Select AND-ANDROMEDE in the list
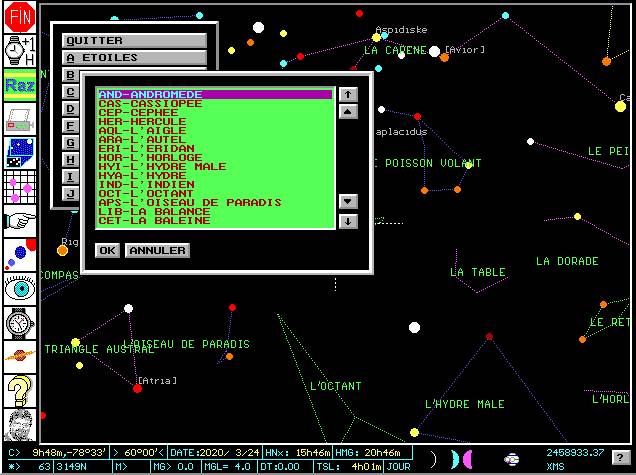The width and height of the screenshot is (636, 475). tap(215, 95)
